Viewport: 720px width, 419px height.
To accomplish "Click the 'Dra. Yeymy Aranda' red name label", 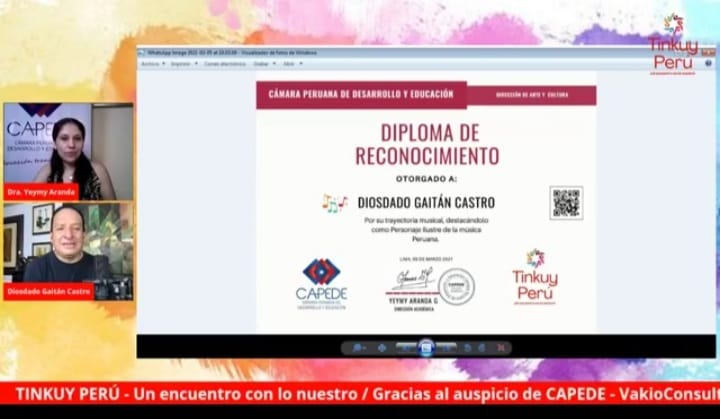I will [x=41, y=192].
